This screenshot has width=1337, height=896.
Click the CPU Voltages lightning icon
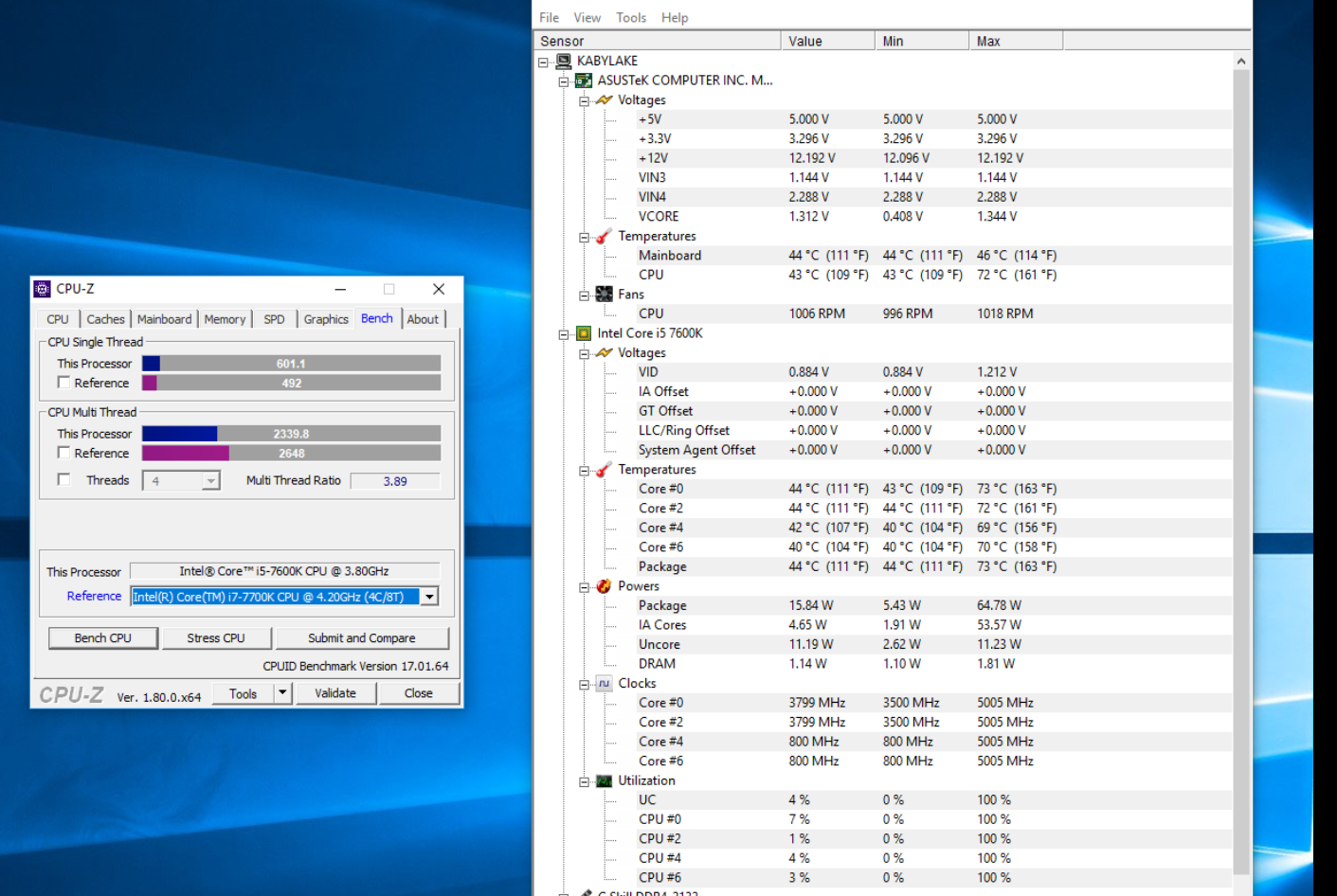604,352
